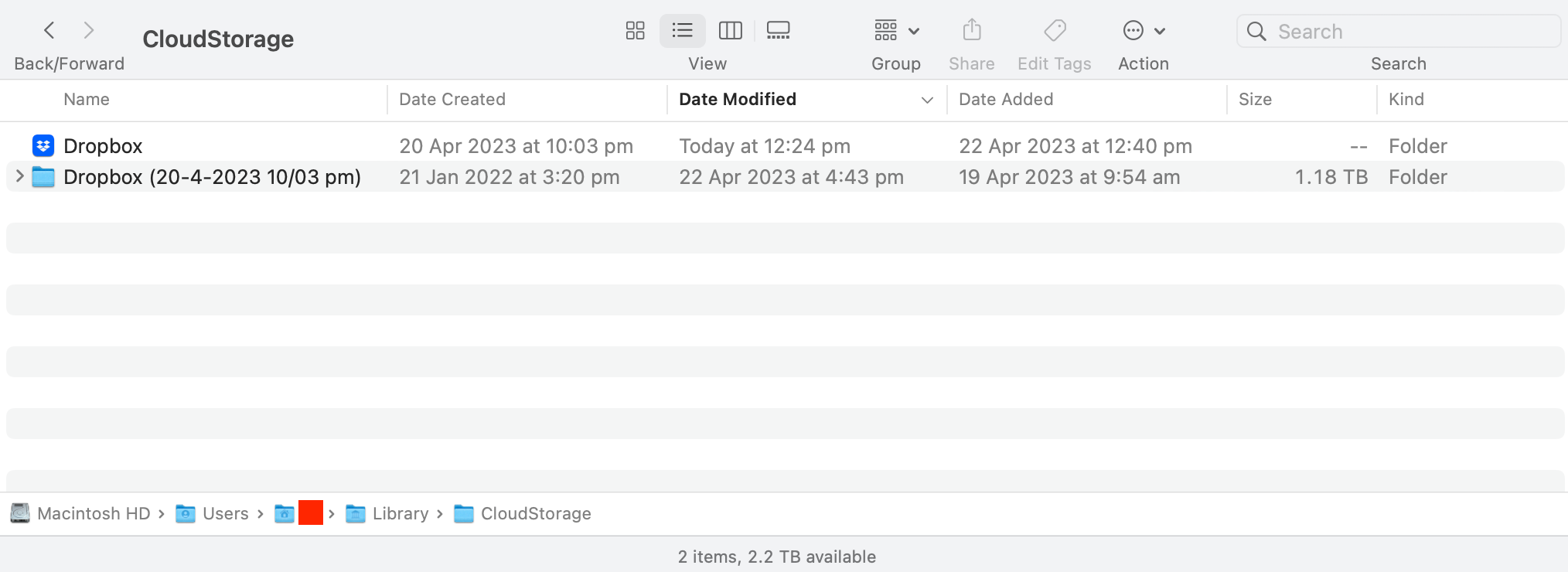Switch to list view
1568x572 pixels.
pyautogui.click(x=682, y=30)
